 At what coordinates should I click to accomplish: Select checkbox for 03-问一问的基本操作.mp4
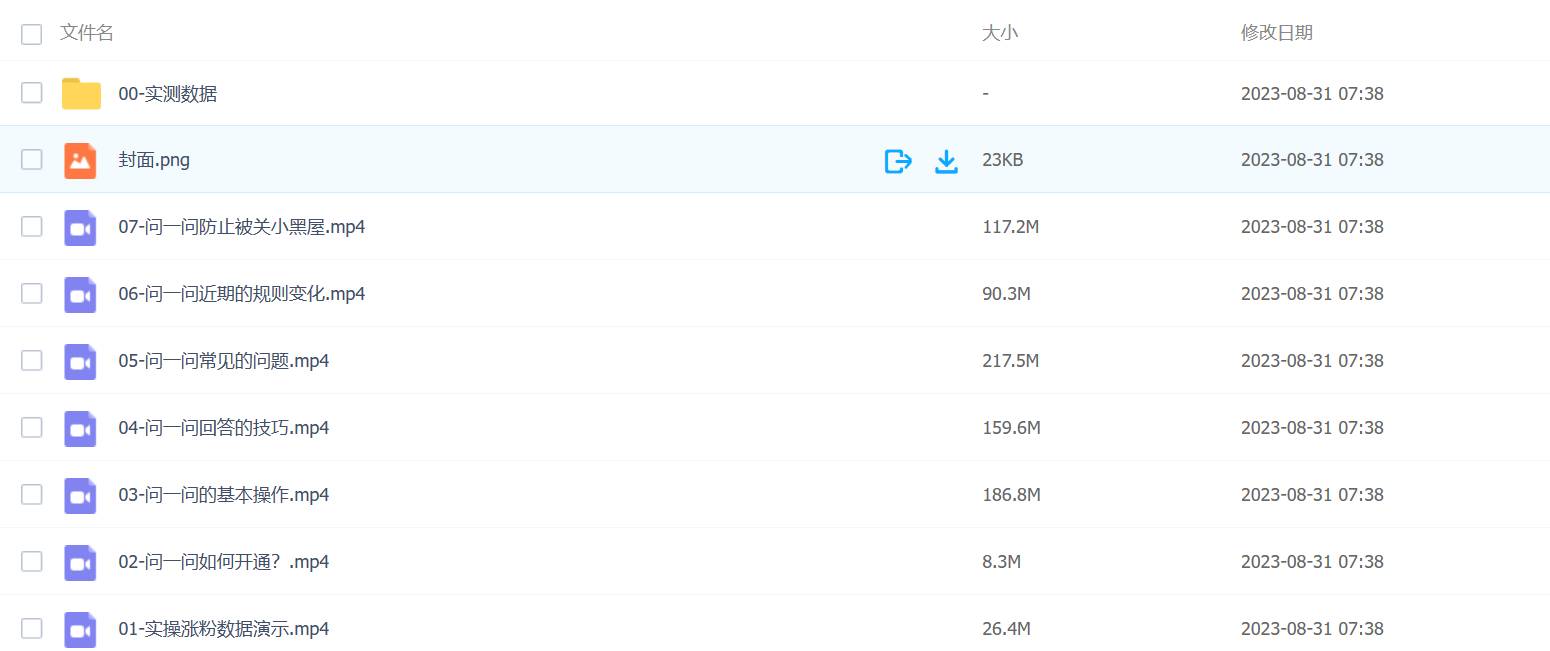32,494
